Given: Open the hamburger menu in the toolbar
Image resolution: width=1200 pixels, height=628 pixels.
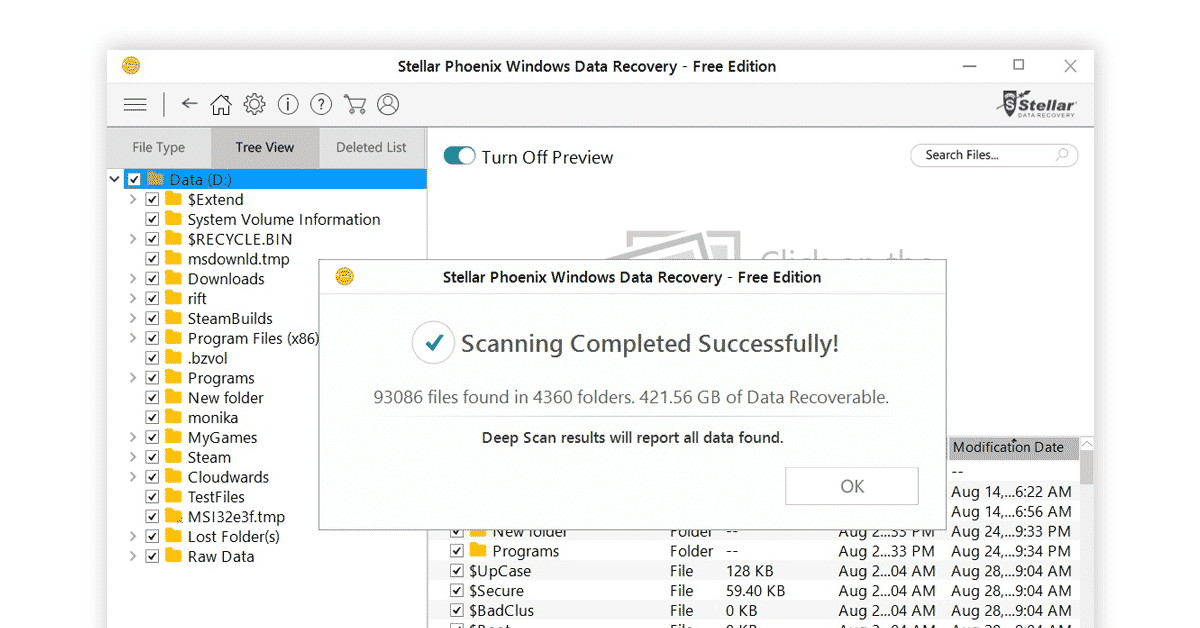Looking at the screenshot, I should click(135, 104).
